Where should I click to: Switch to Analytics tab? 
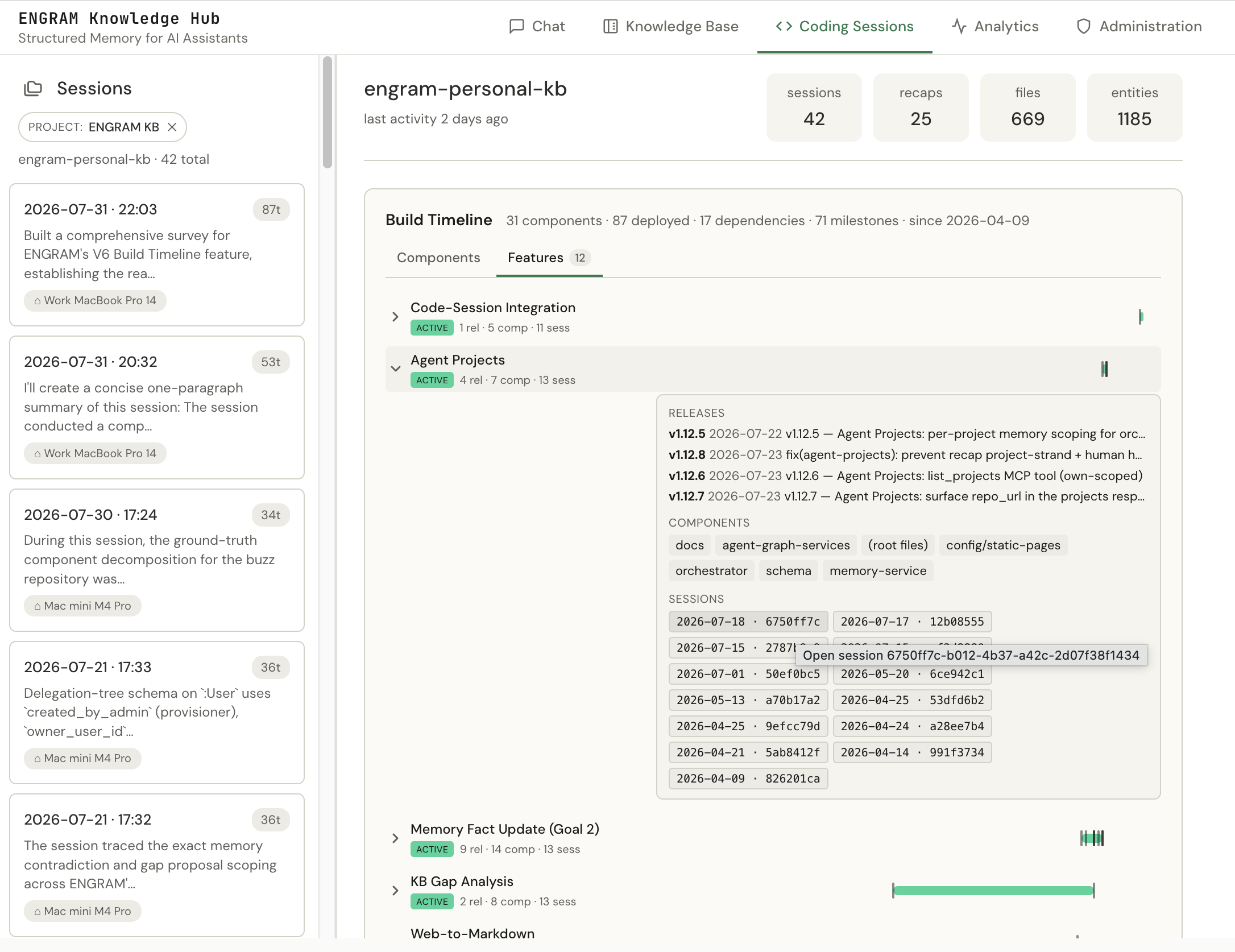[995, 26]
